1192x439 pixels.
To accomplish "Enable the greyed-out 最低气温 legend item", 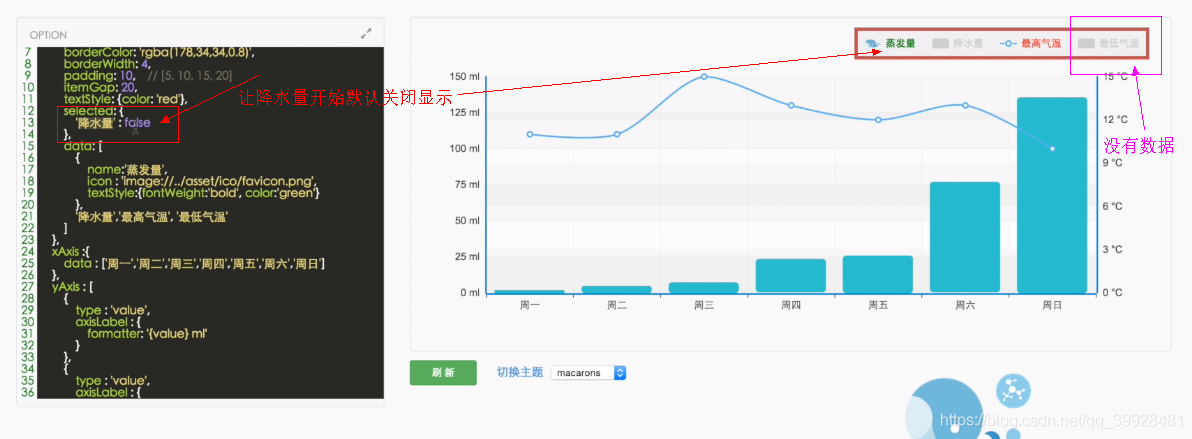I will (1108, 44).
